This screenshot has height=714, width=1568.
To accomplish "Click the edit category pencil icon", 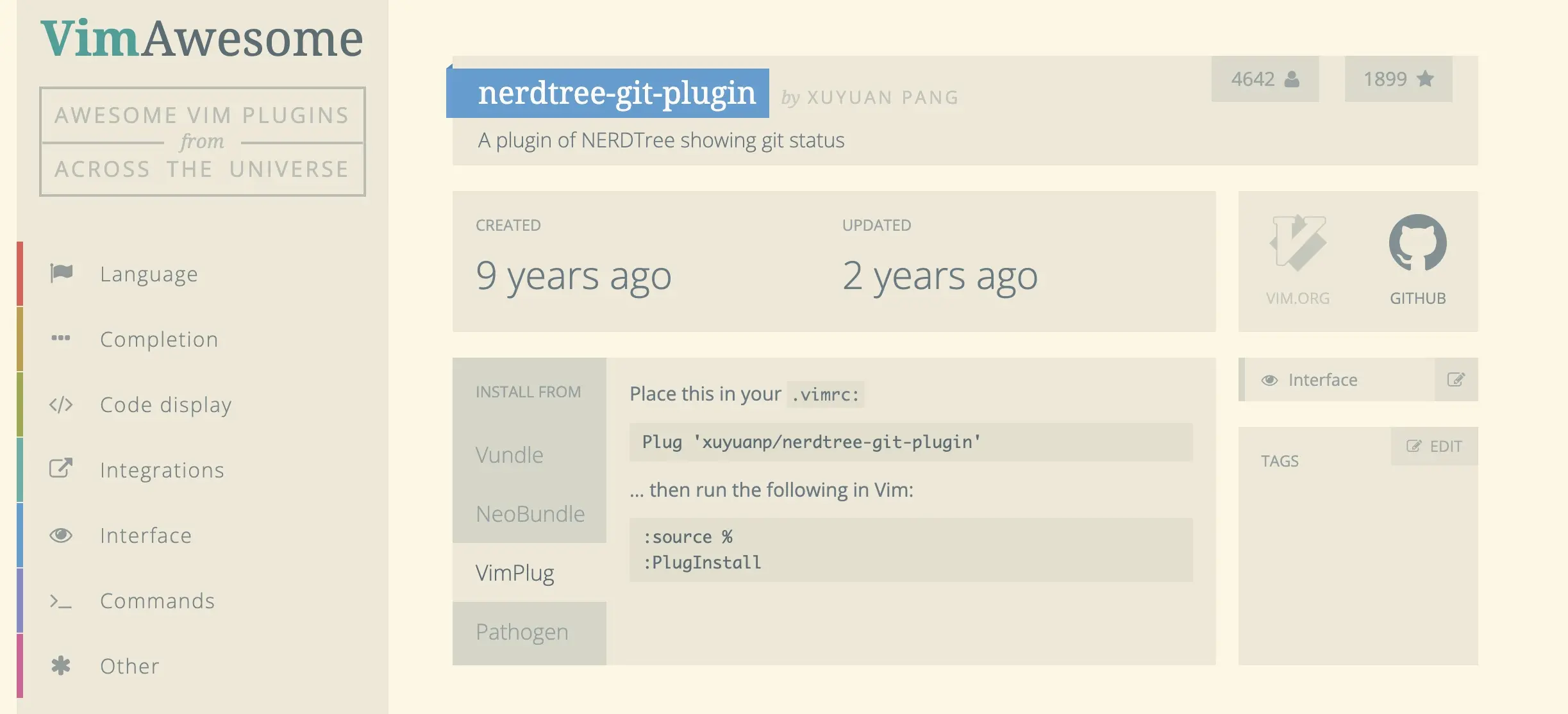I will click(1456, 380).
